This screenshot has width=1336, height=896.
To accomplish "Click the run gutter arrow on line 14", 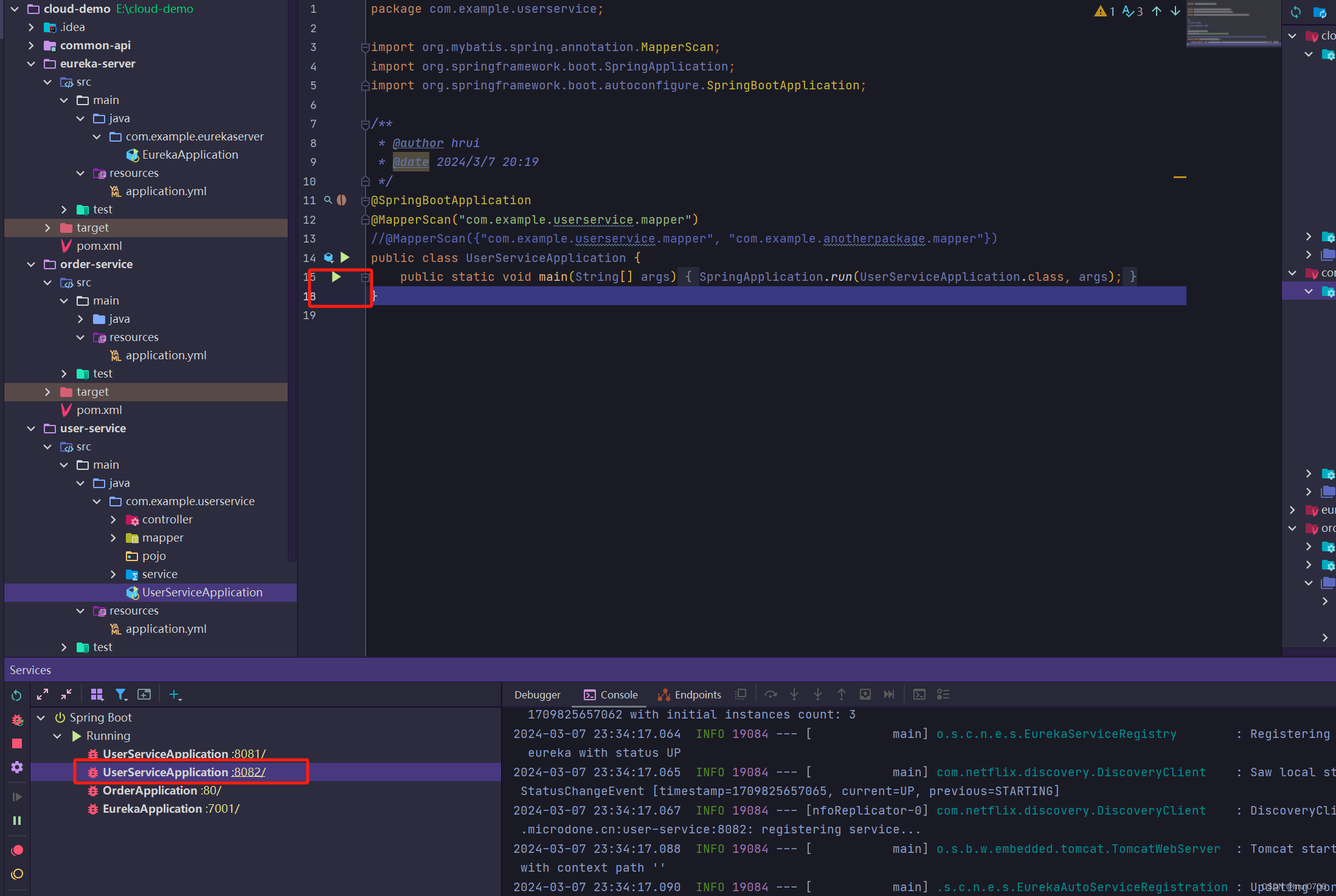I will [x=345, y=258].
